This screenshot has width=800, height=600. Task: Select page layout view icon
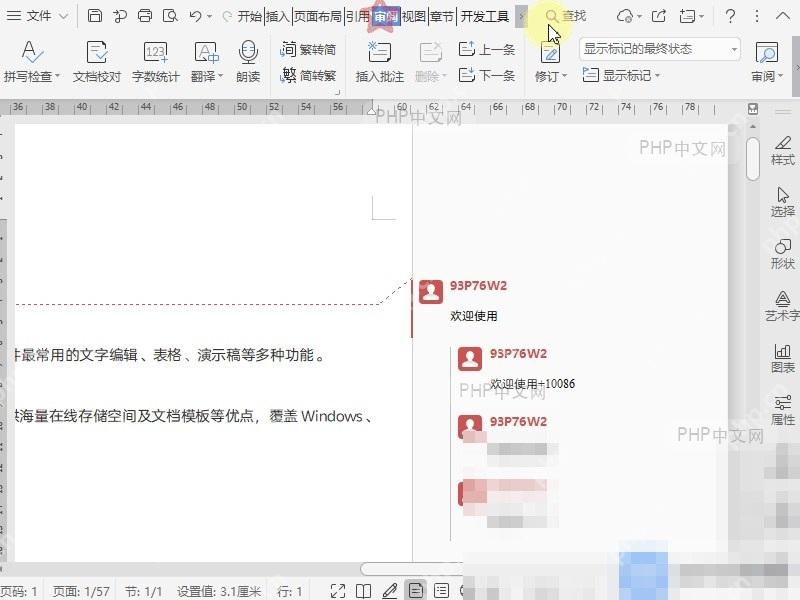click(x=415, y=591)
